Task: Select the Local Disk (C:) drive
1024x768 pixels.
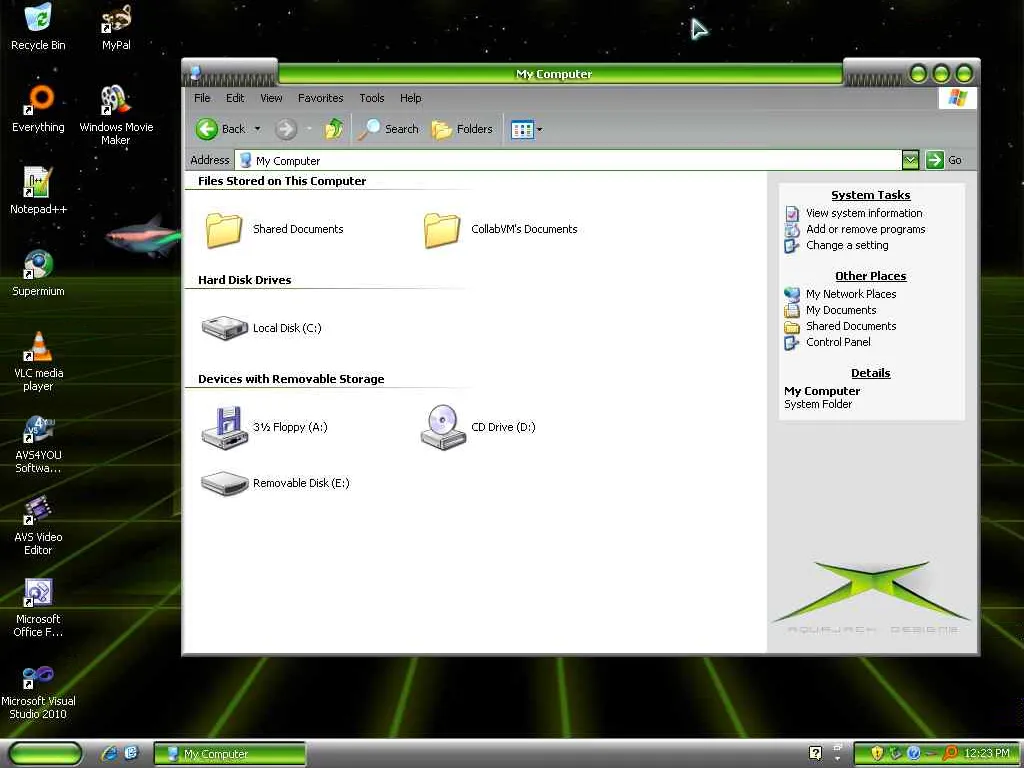Action: pyautogui.click(x=261, y=328)
